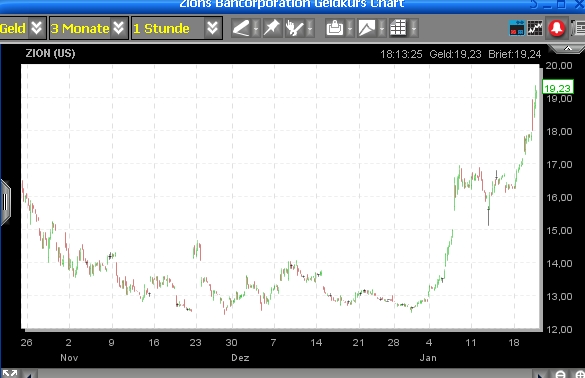Select the line drawing pencil tool
The image size is (585, 378).
click(x=241, y=28)
